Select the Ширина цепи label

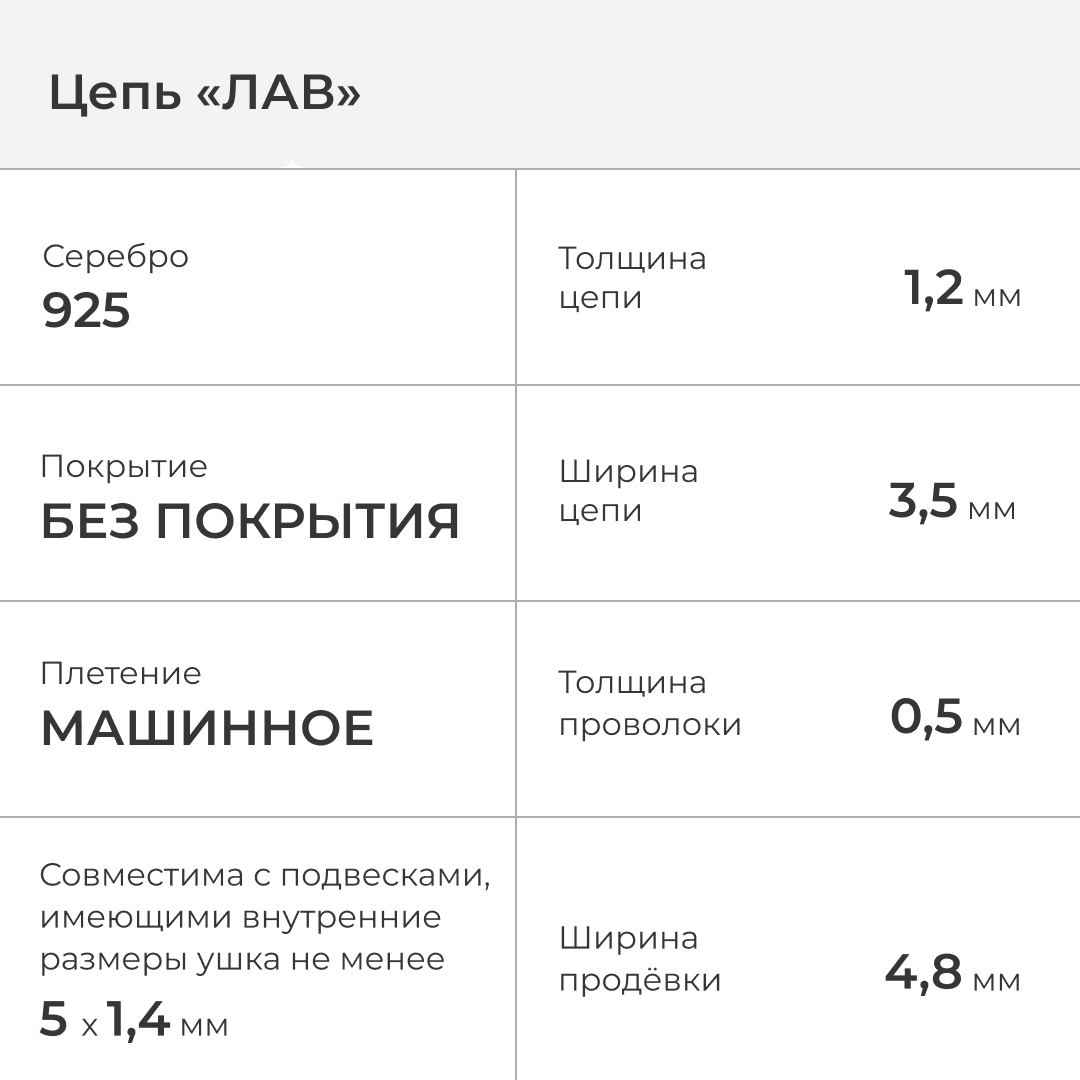click(x=628, y=490)
